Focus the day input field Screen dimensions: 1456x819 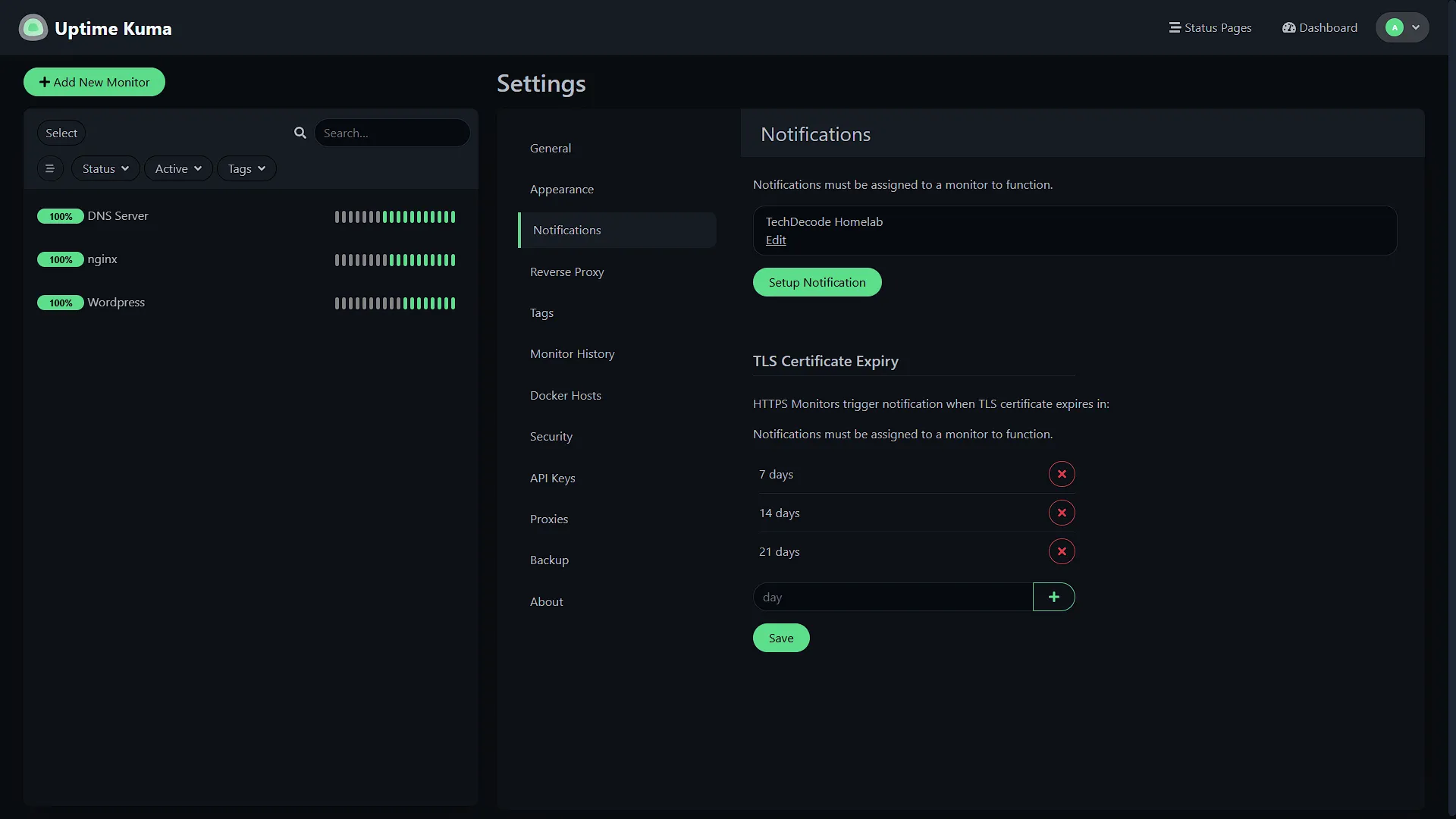(893, 597)
